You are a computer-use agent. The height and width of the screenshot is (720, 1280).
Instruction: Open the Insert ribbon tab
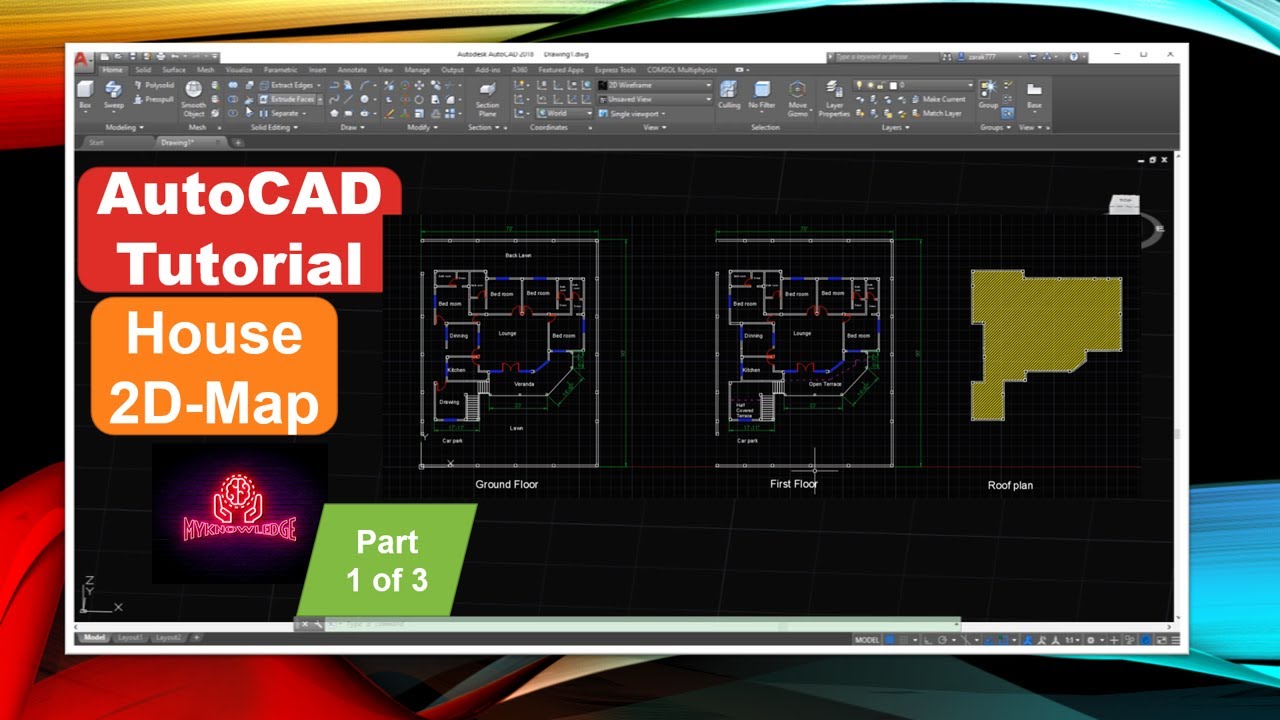(317, 70)
